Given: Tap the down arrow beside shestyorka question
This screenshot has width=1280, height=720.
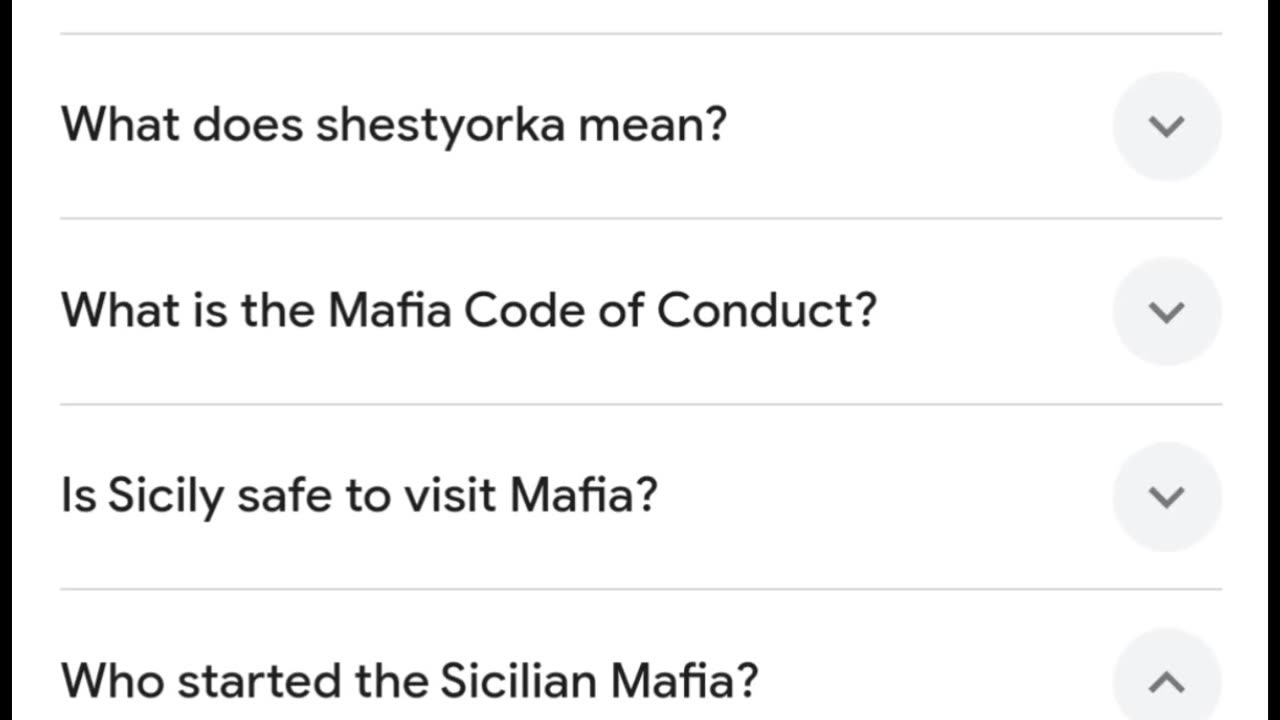Looking at the screenshot, I should (1167, 126).
